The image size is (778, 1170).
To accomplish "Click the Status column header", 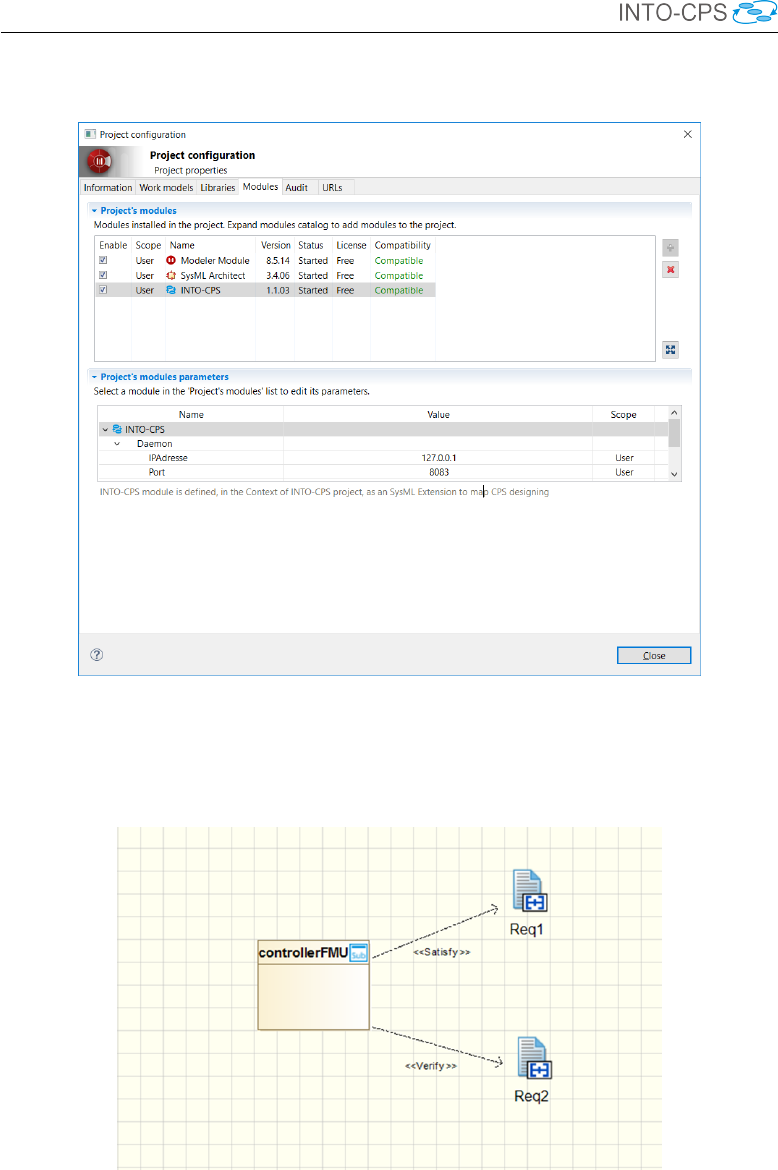I will point(310,245).
